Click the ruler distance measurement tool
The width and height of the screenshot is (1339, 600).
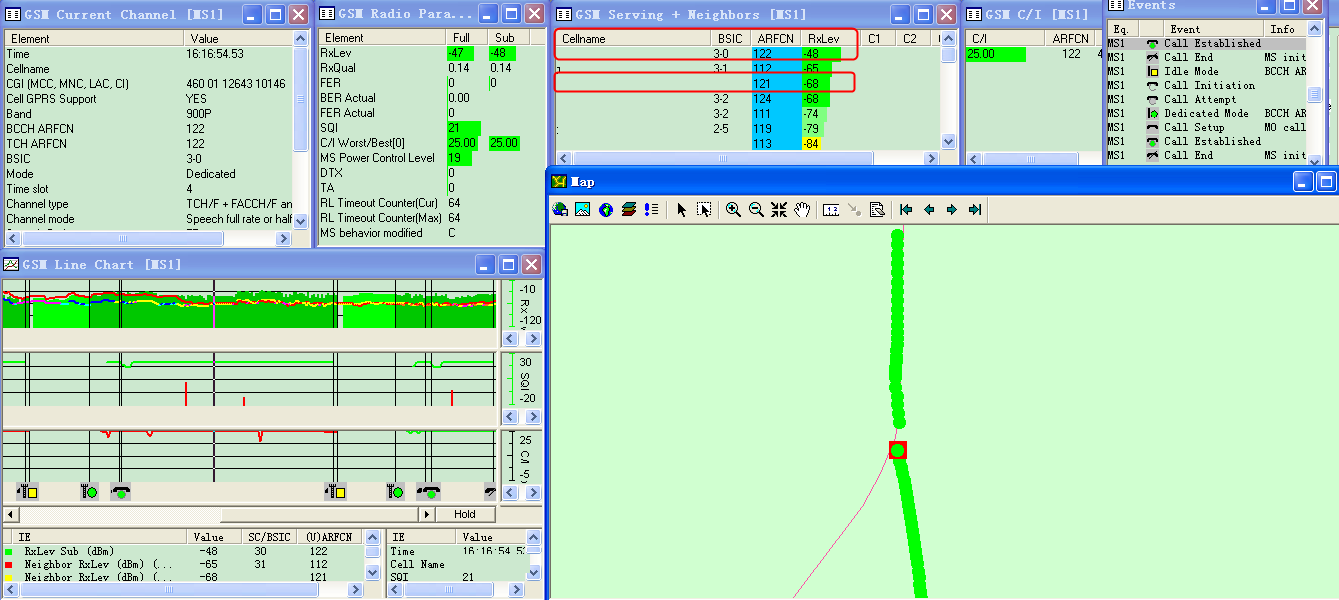click(830, 210)
